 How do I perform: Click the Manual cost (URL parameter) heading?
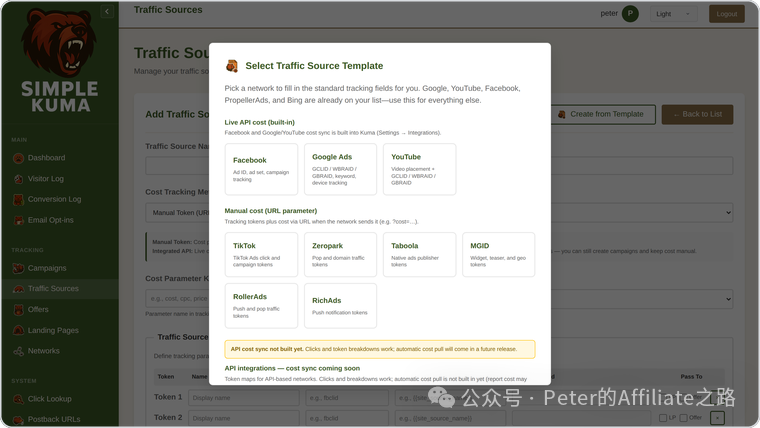270,211
